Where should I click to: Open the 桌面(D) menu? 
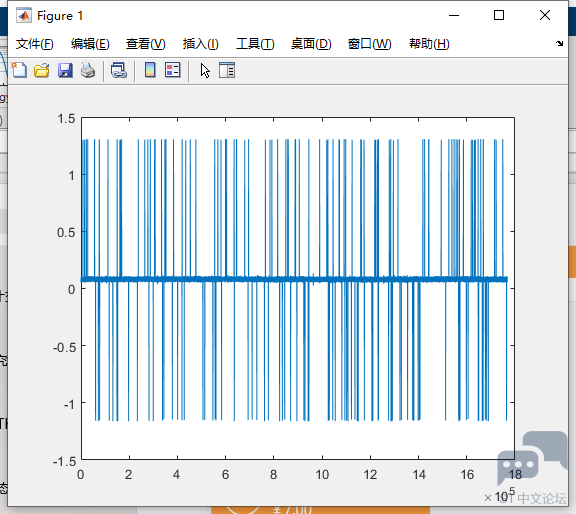(311, 44)
